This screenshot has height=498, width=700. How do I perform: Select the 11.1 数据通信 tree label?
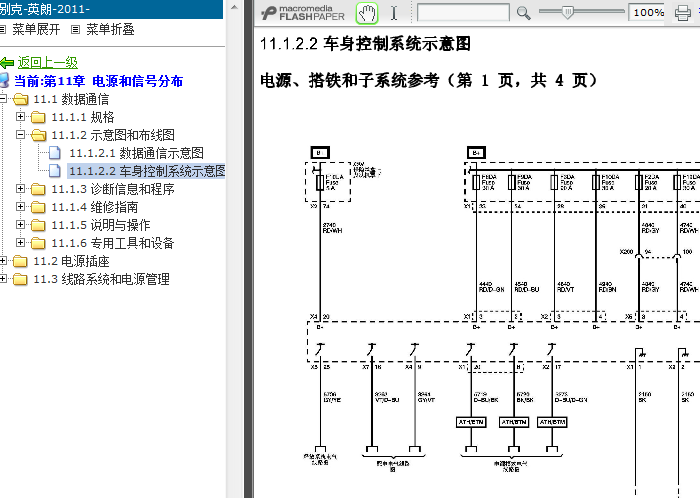pos(71,99)
